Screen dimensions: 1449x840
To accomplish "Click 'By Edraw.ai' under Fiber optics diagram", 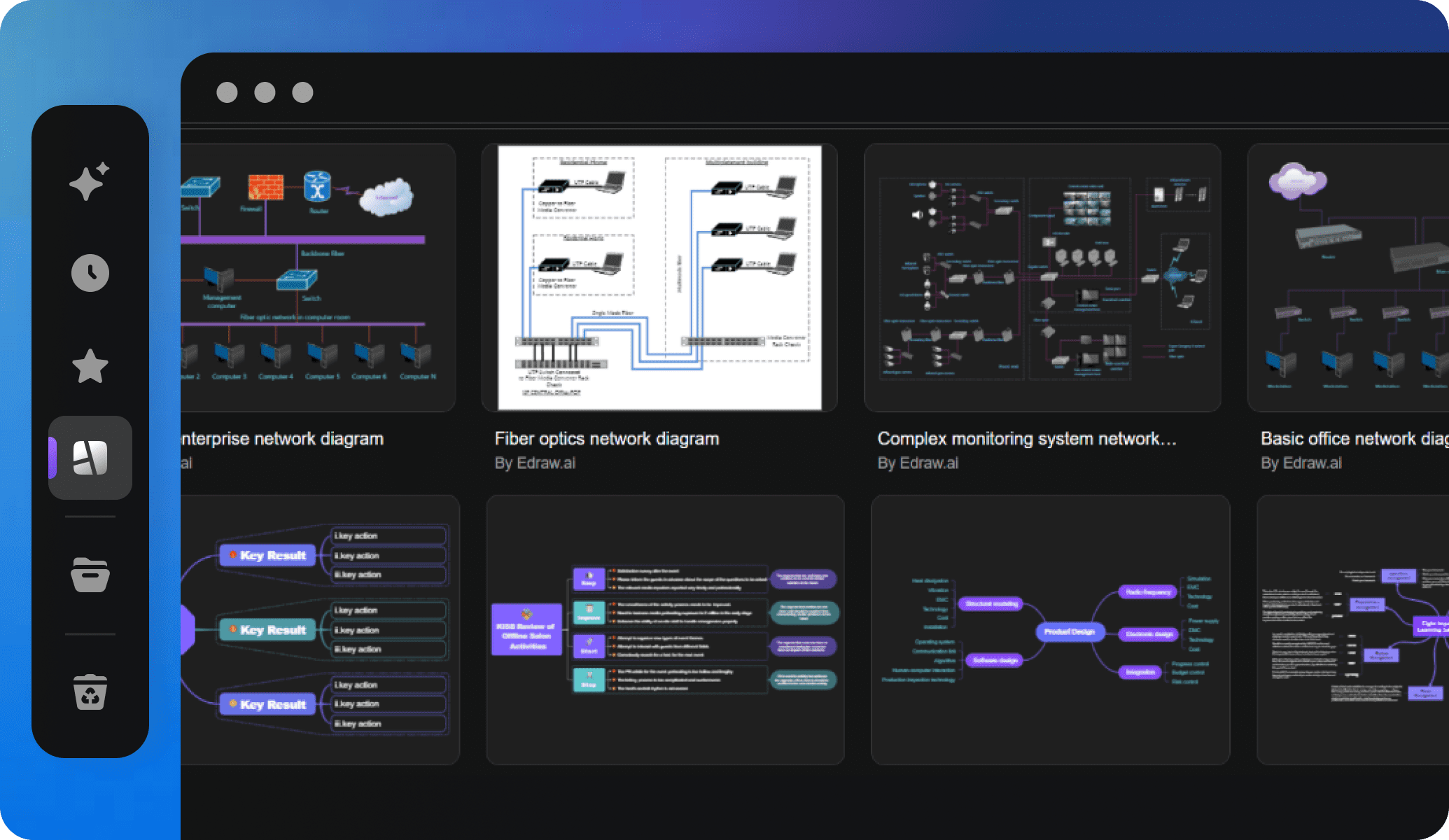I will (x=535, y=463).
